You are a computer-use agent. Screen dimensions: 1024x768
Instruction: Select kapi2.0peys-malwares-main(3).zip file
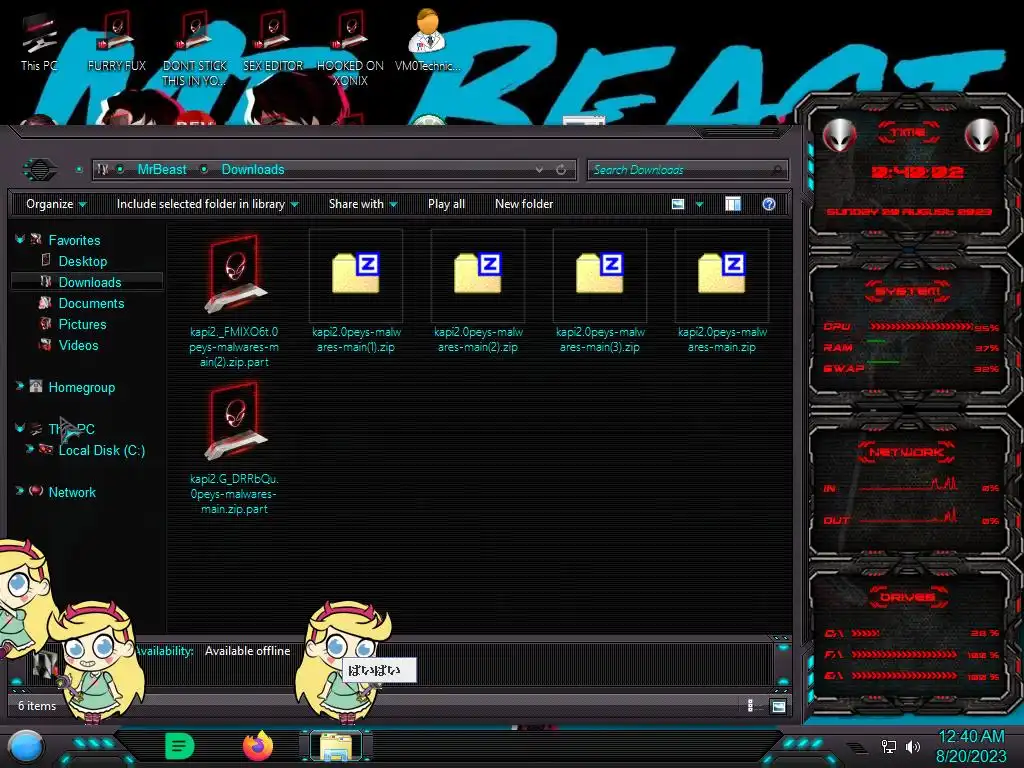(x=600, y=293)
